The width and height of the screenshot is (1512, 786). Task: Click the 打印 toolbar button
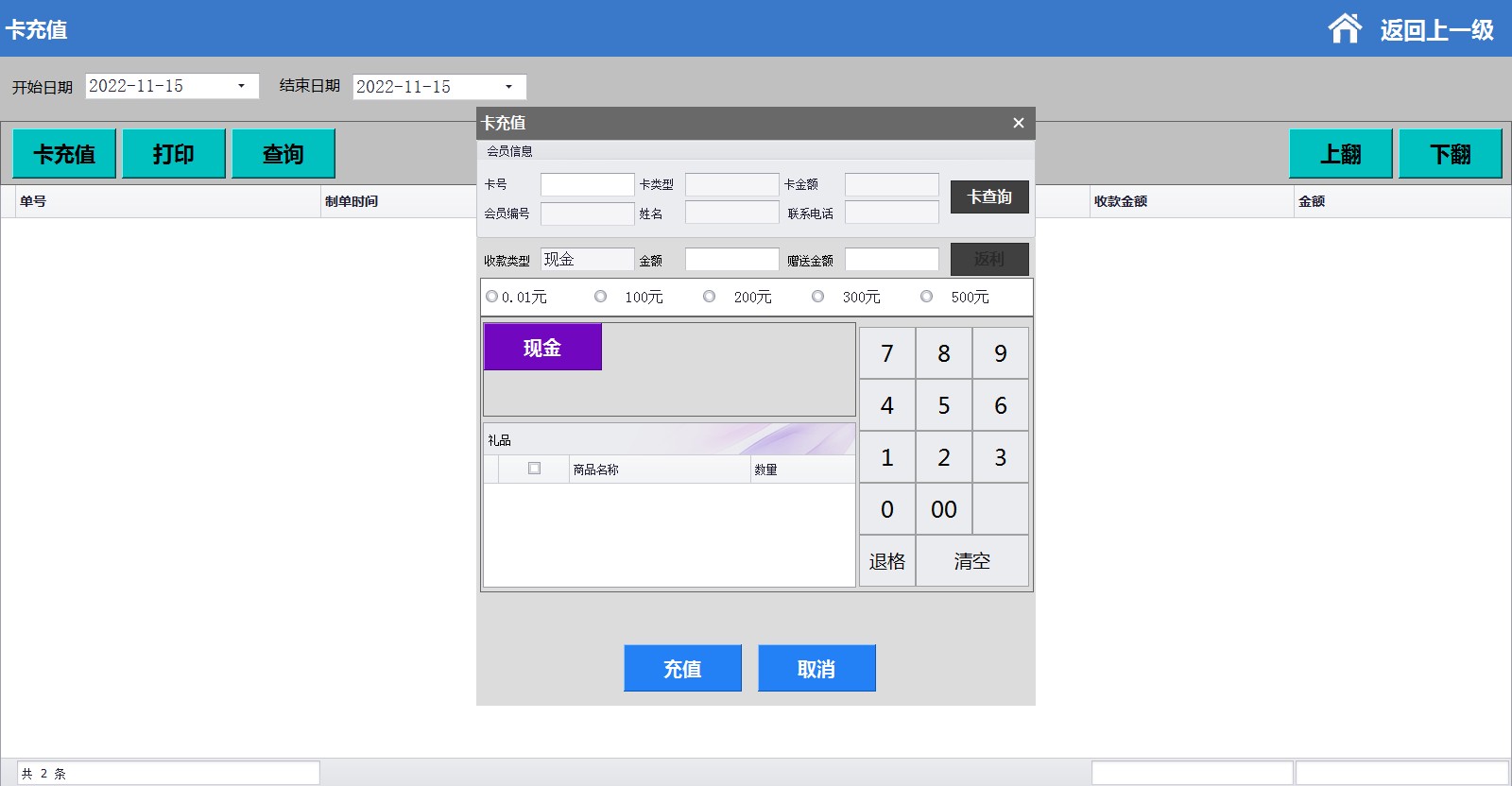(174, 153)
